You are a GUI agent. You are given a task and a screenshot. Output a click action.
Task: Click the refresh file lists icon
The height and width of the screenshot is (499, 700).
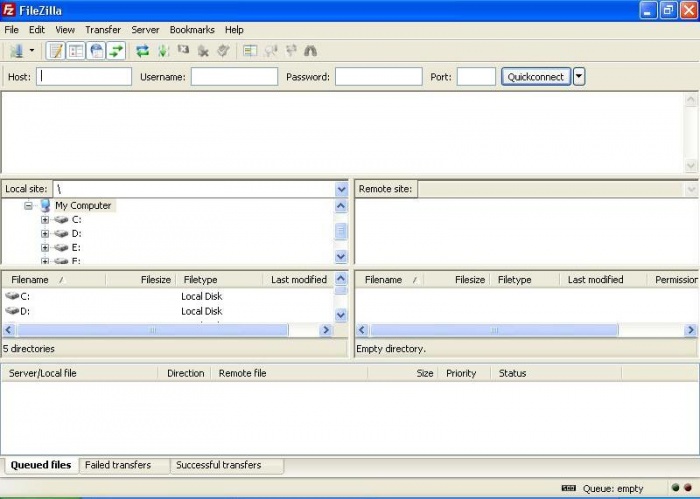[x=142, y=50]
